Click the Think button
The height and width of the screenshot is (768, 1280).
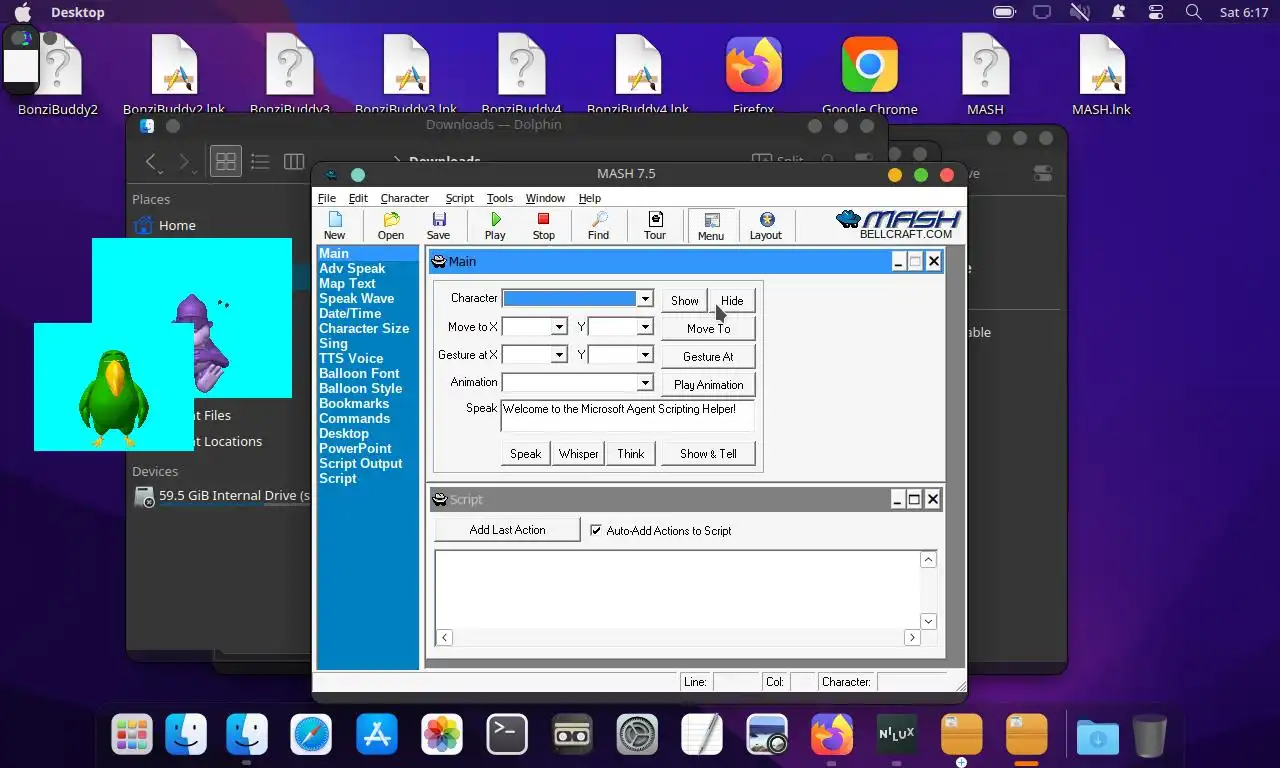pos(630,453)
